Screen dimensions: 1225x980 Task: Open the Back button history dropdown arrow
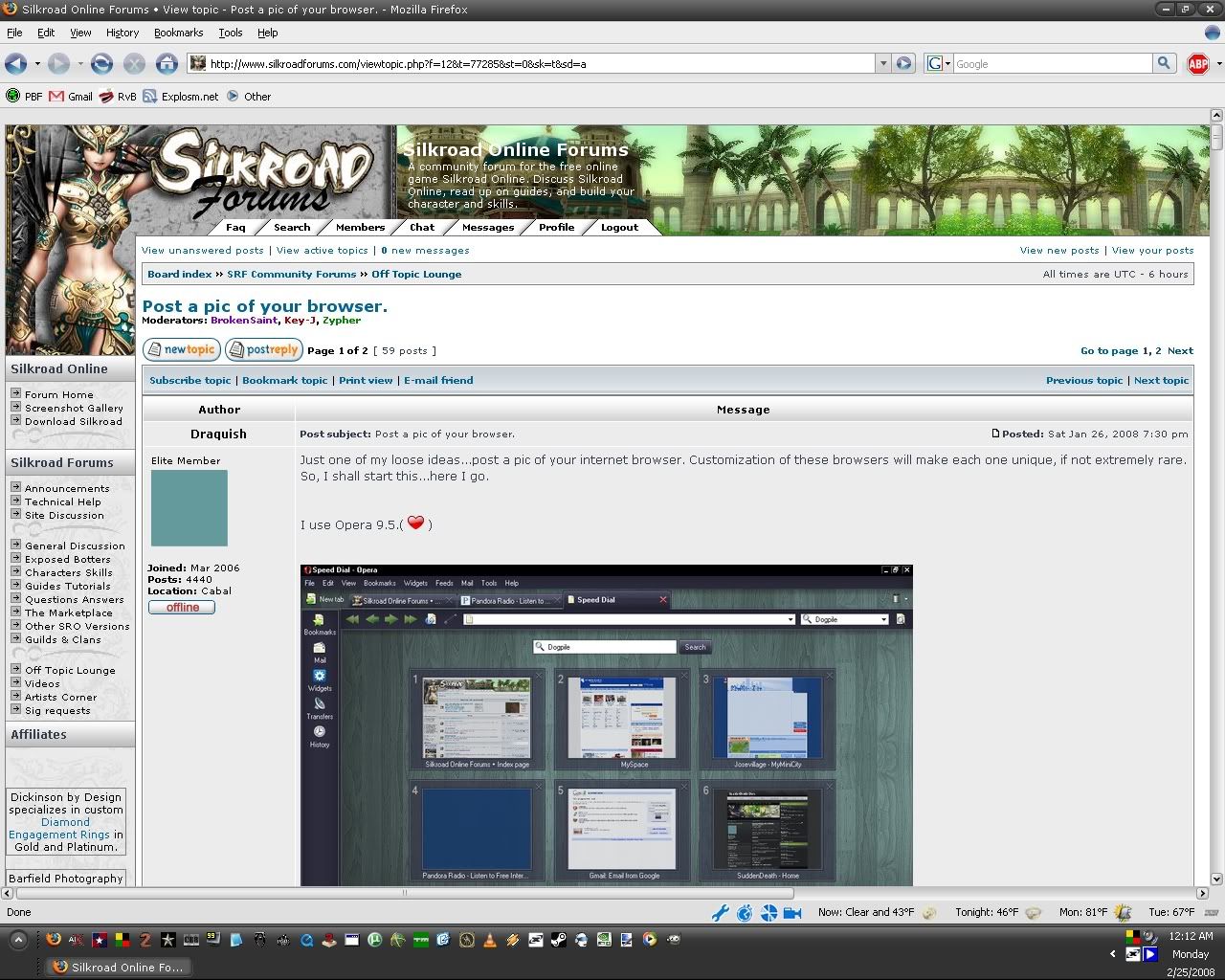(x=37, y=64)
